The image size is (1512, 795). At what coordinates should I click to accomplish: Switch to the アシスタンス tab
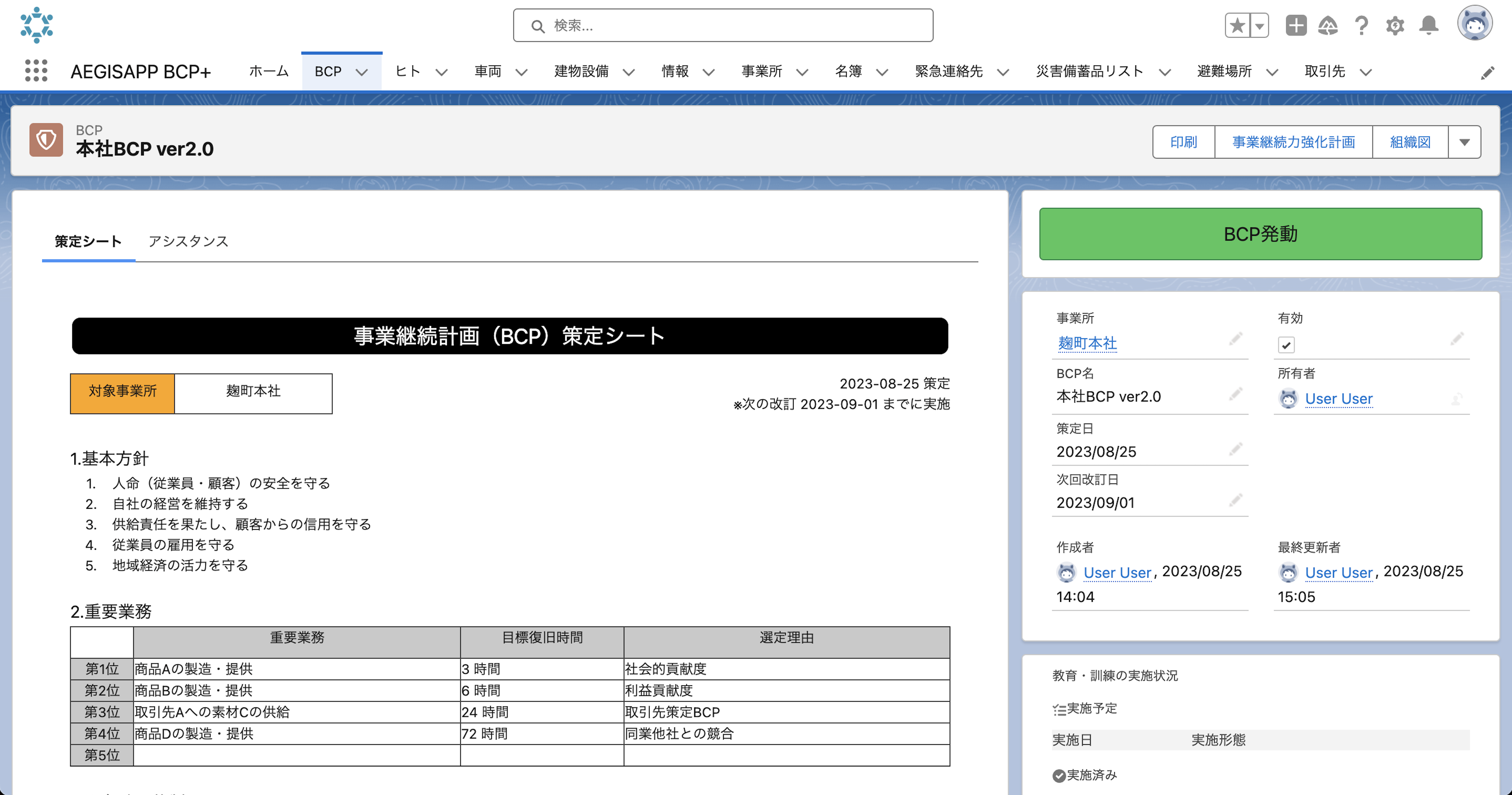pos(188,241)
